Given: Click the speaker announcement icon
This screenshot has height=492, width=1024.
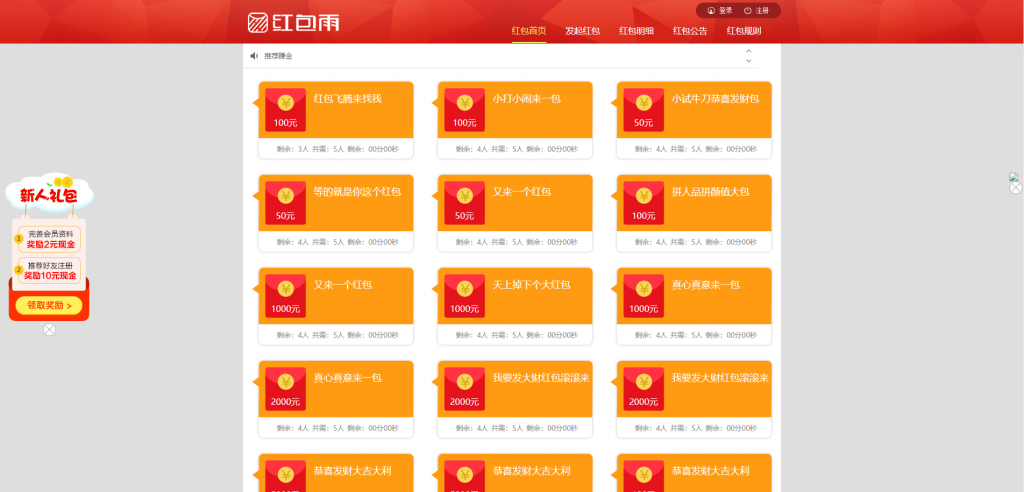Looking at the screenshot, I should [x=254, y=56].
